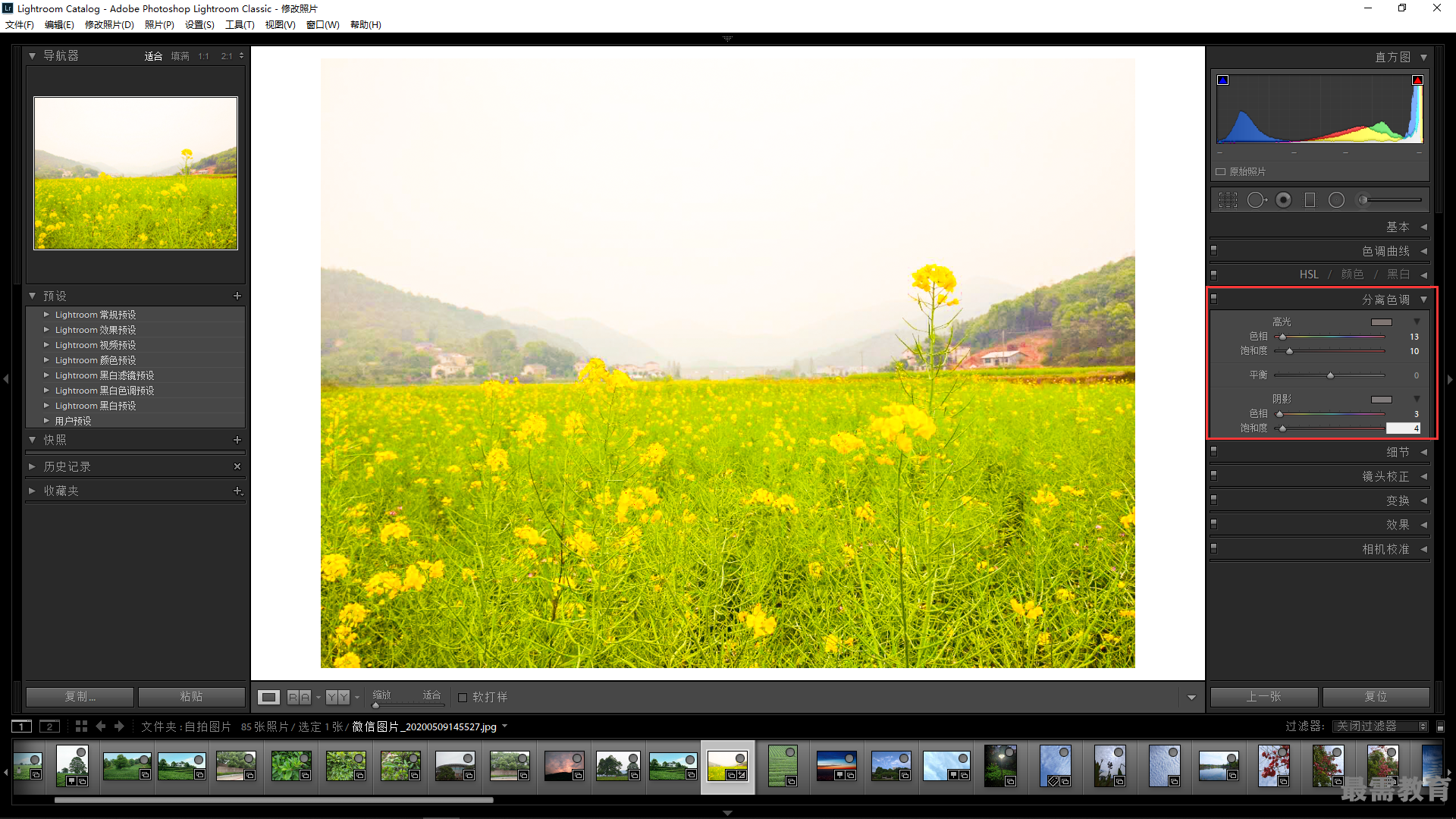Image resolution: width=1456 pixels, height=819 pixels.
Task: Click the 上一张 button
Action: [1264, 697]
